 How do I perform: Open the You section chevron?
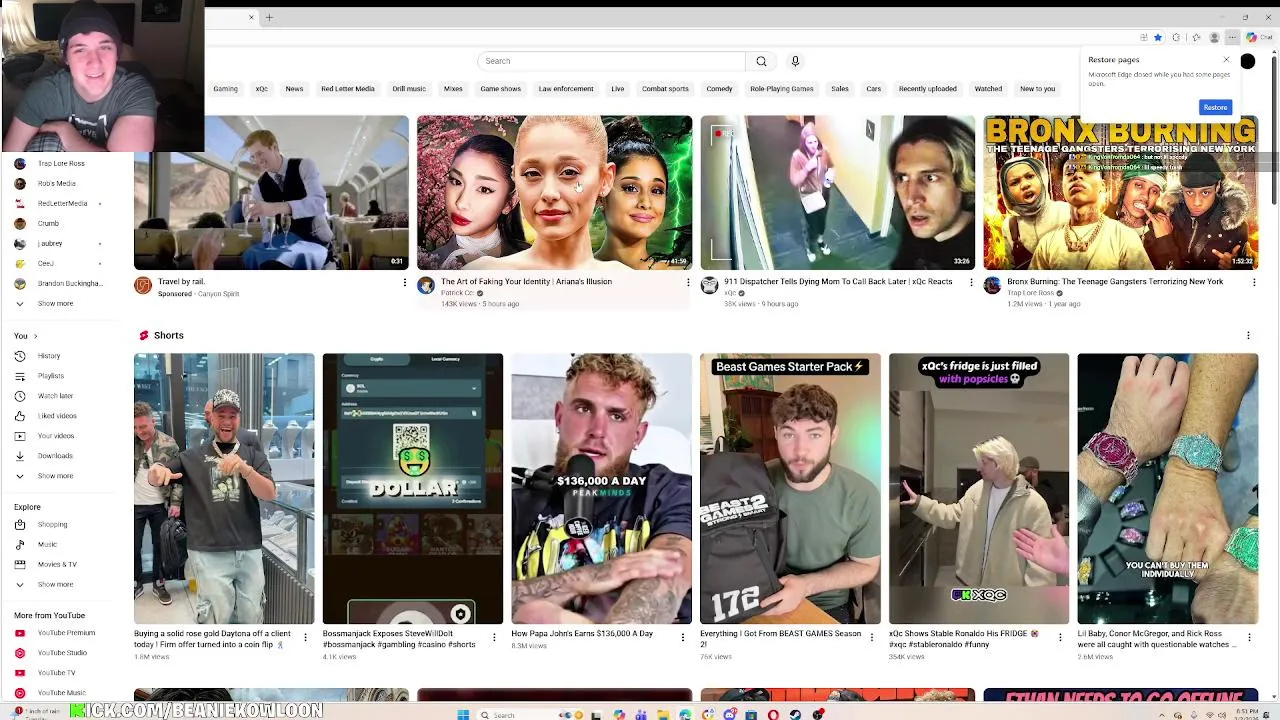35,336
